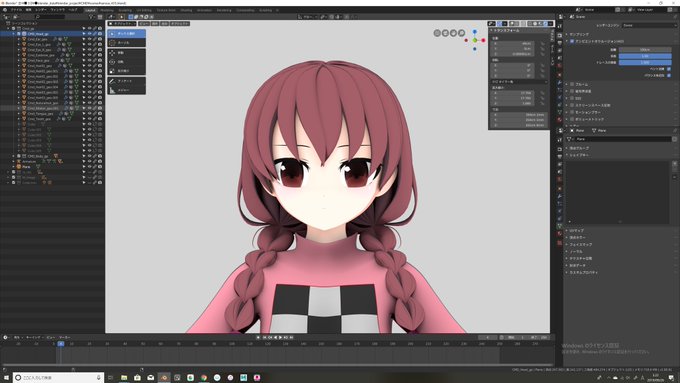
Task: Adjust ambient occlusion Distance slider
Action: tap(645, 50)
